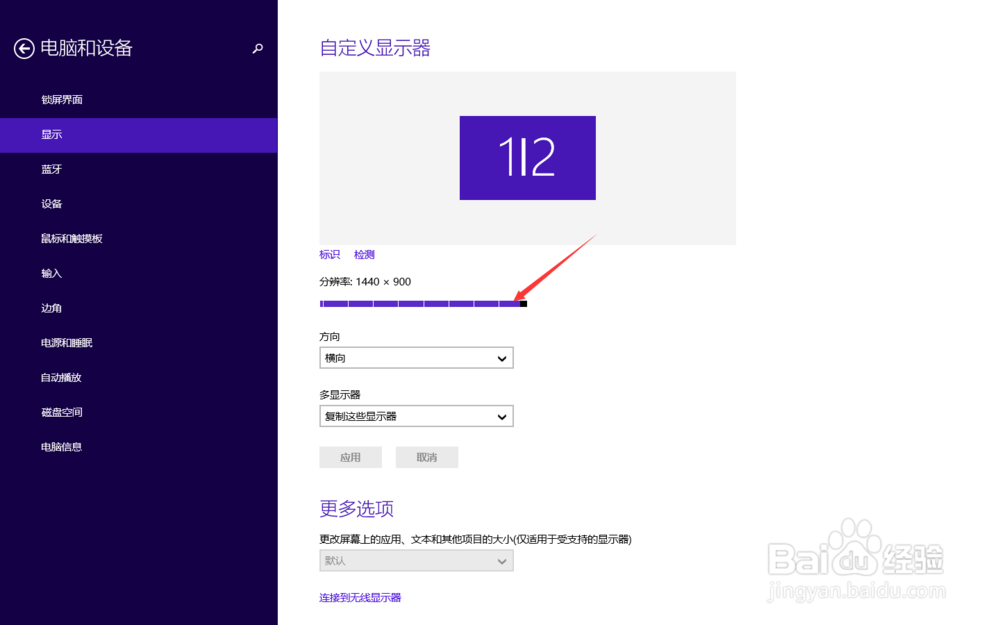This screenshot has height=625, width=1000.
Task: Open the item-size dropdown showing 默认
Action: click(x=416, y=561)
